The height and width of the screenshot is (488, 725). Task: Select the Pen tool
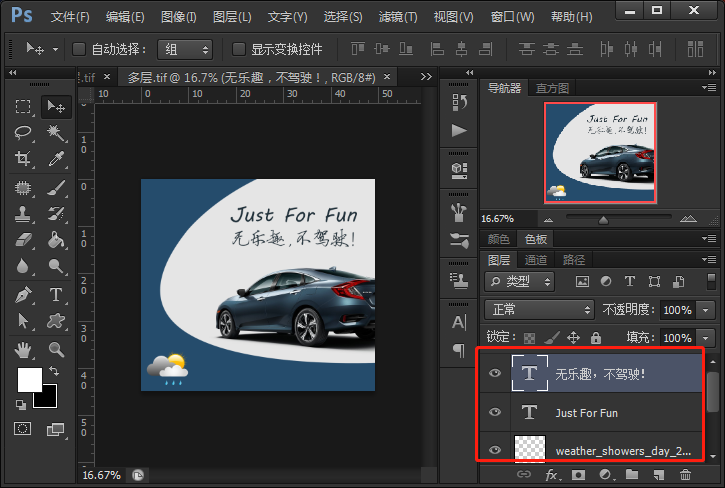(x=23, y=295)
